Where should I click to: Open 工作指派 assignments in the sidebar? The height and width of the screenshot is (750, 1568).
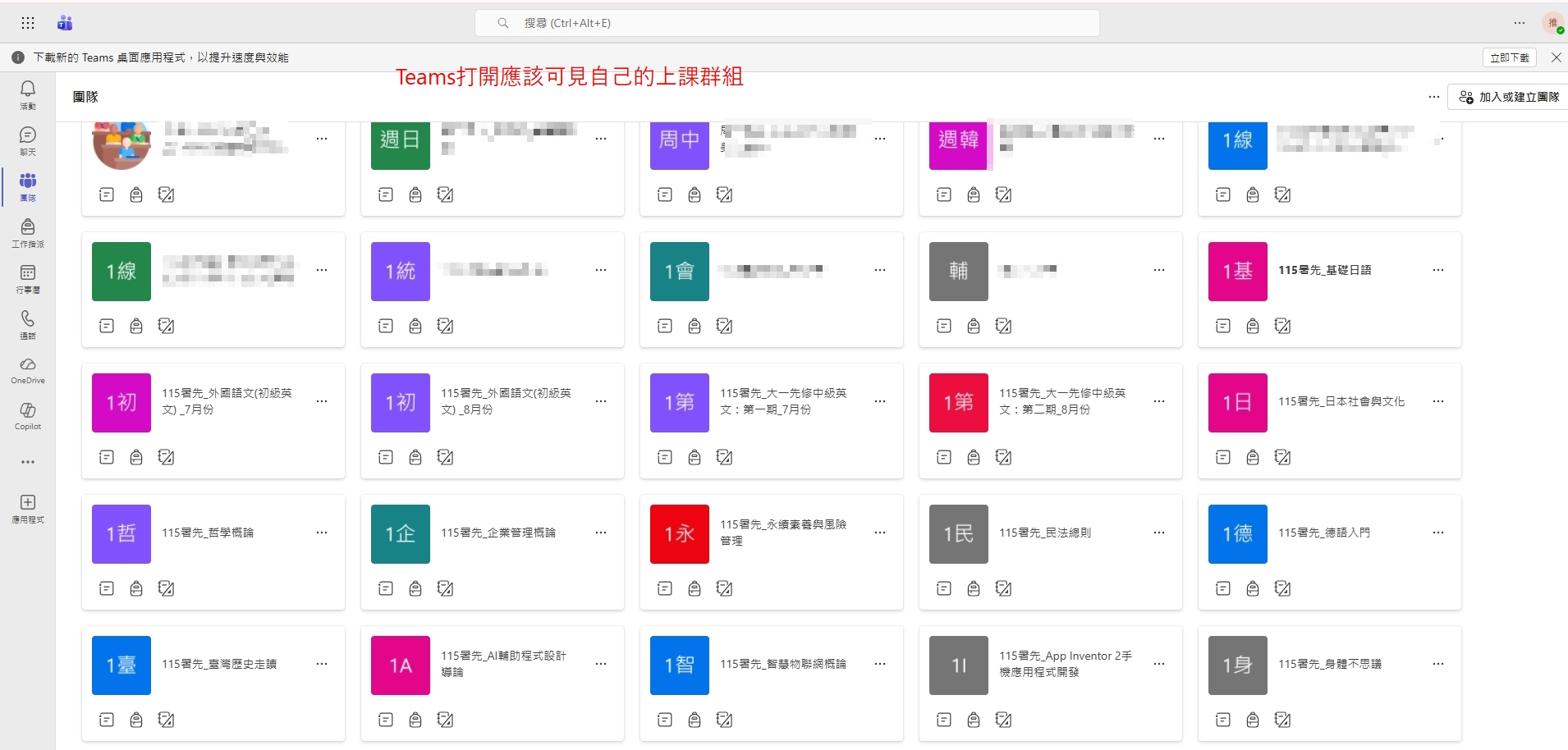[x=28, y=233]
